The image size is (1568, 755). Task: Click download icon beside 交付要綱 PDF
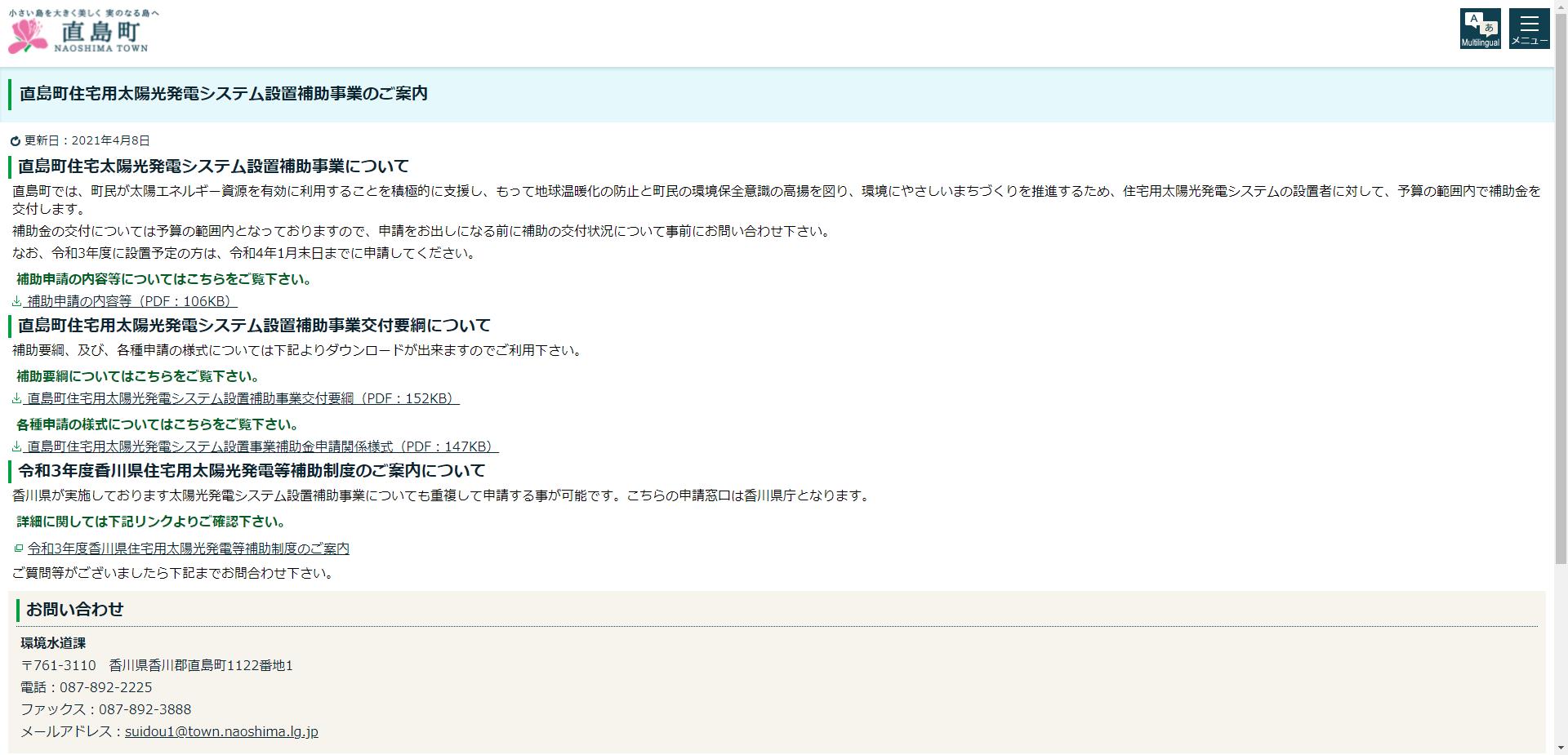click(x=16, y=398)
